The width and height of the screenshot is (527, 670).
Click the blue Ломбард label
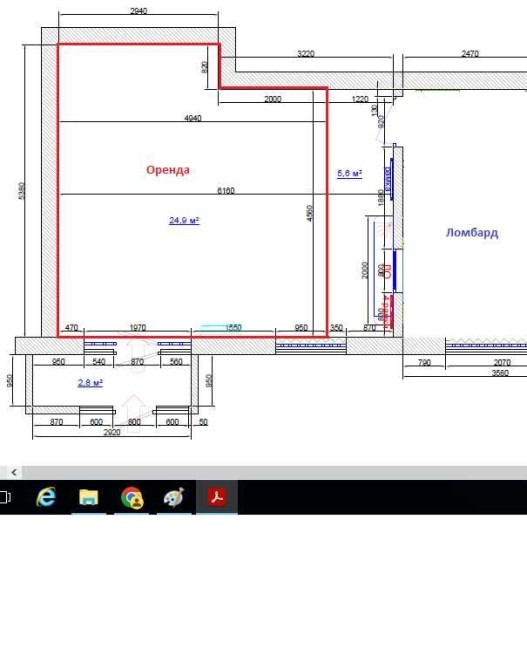pos(472,232)
